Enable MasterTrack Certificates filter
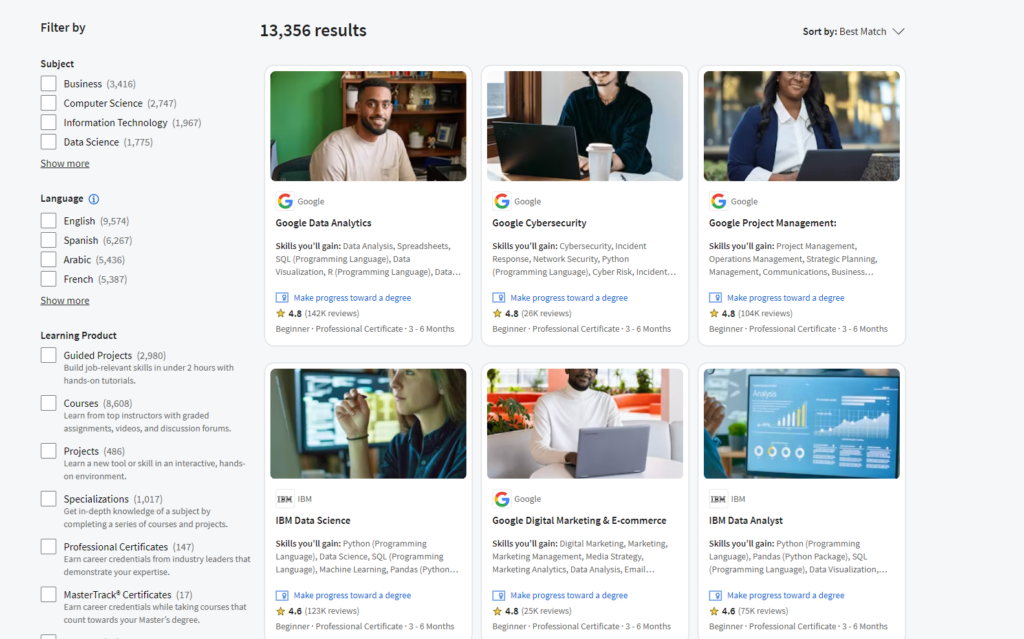Image resolution: width=1024 pixels, height=639 pixels. point(48,595)
